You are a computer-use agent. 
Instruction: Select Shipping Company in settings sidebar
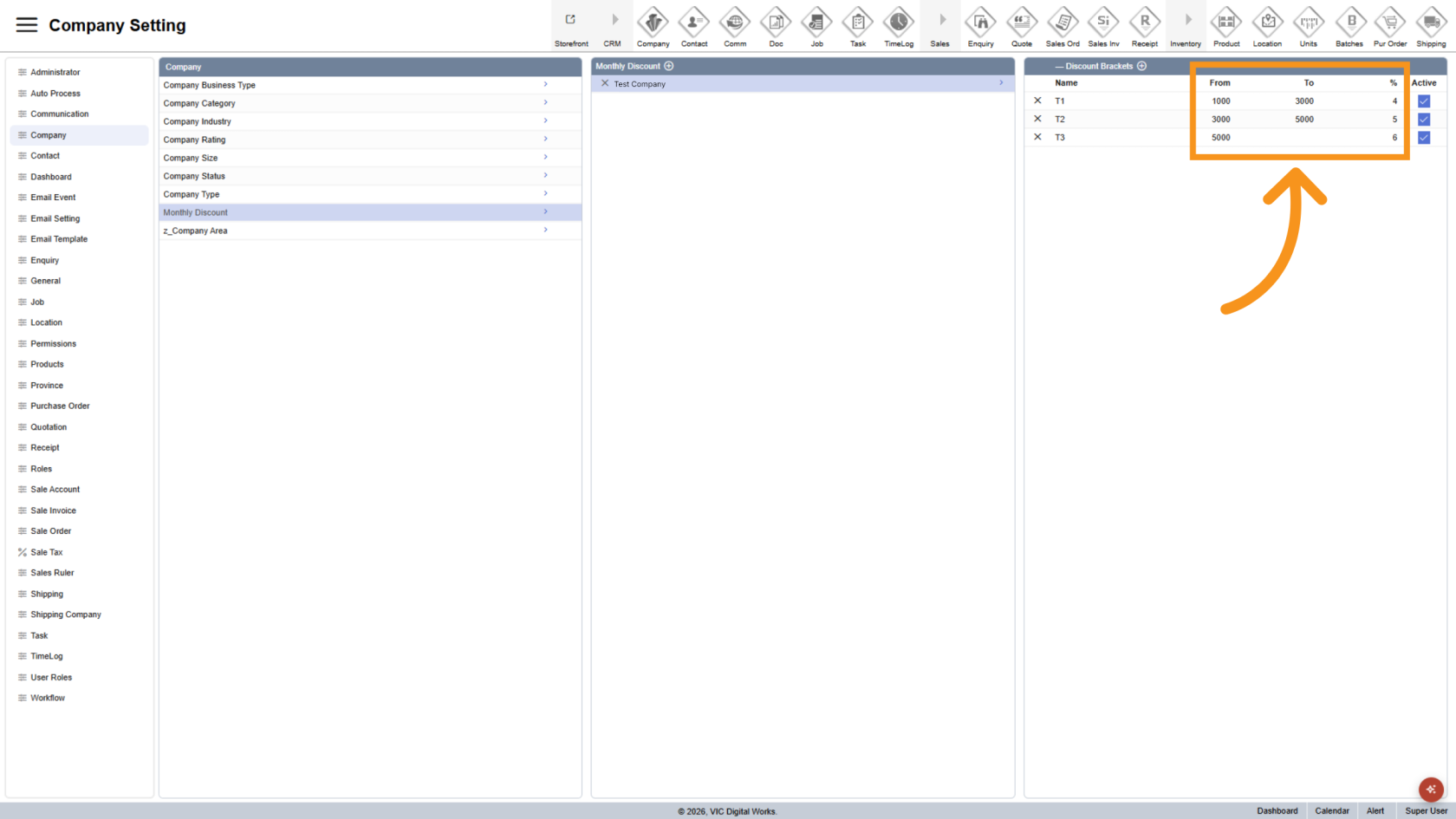click(79, 614)
